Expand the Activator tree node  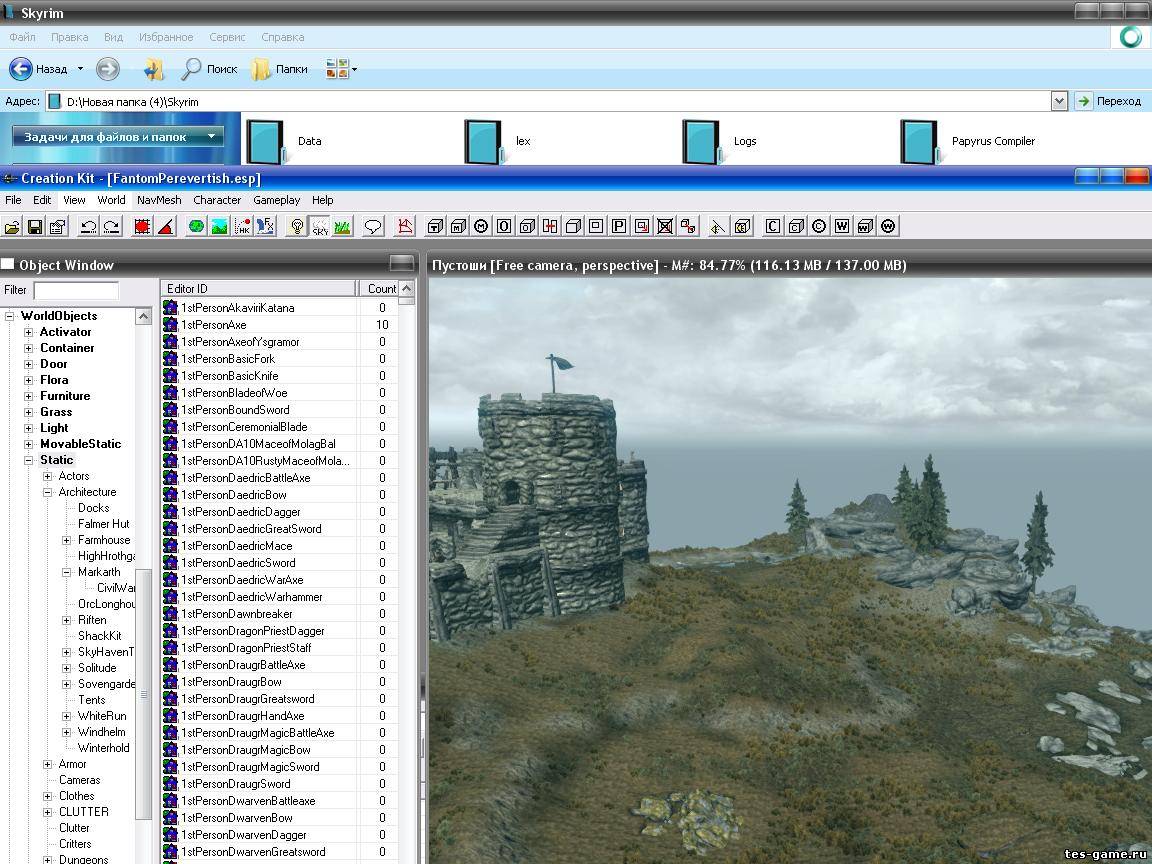29,332
